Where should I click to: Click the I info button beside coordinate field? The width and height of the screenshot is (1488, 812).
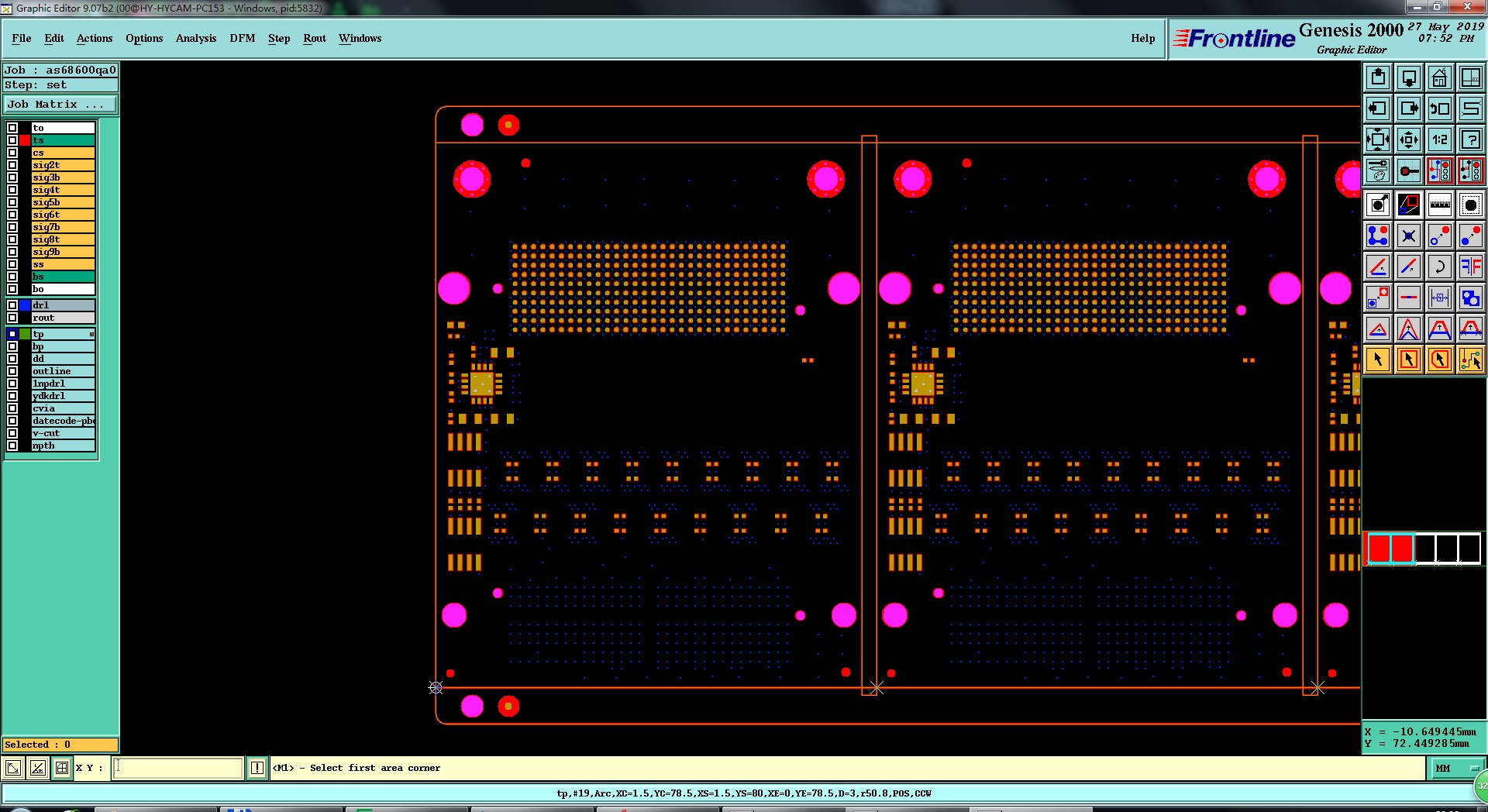point(257,768)
